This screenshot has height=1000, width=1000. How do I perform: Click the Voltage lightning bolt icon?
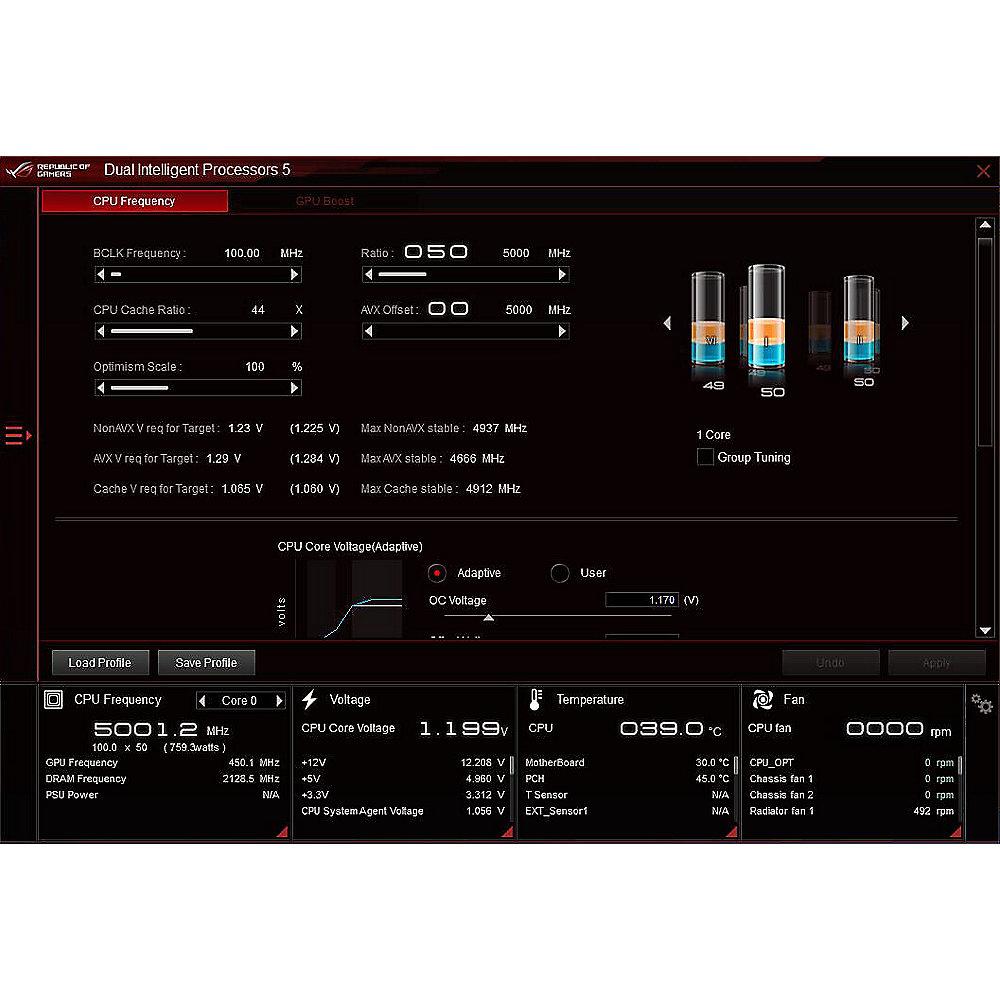pos(310,699)
